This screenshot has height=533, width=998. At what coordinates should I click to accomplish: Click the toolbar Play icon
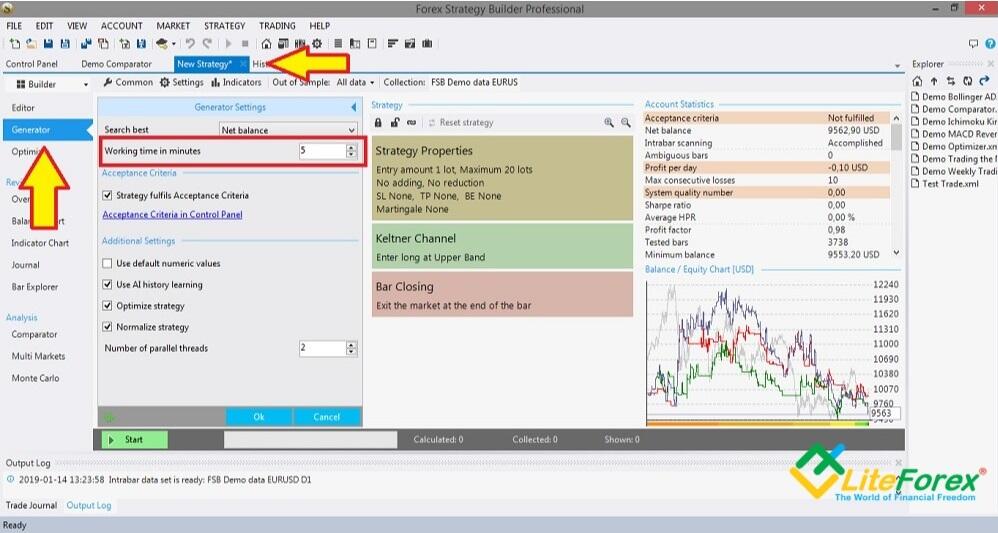tap(228, 44)
